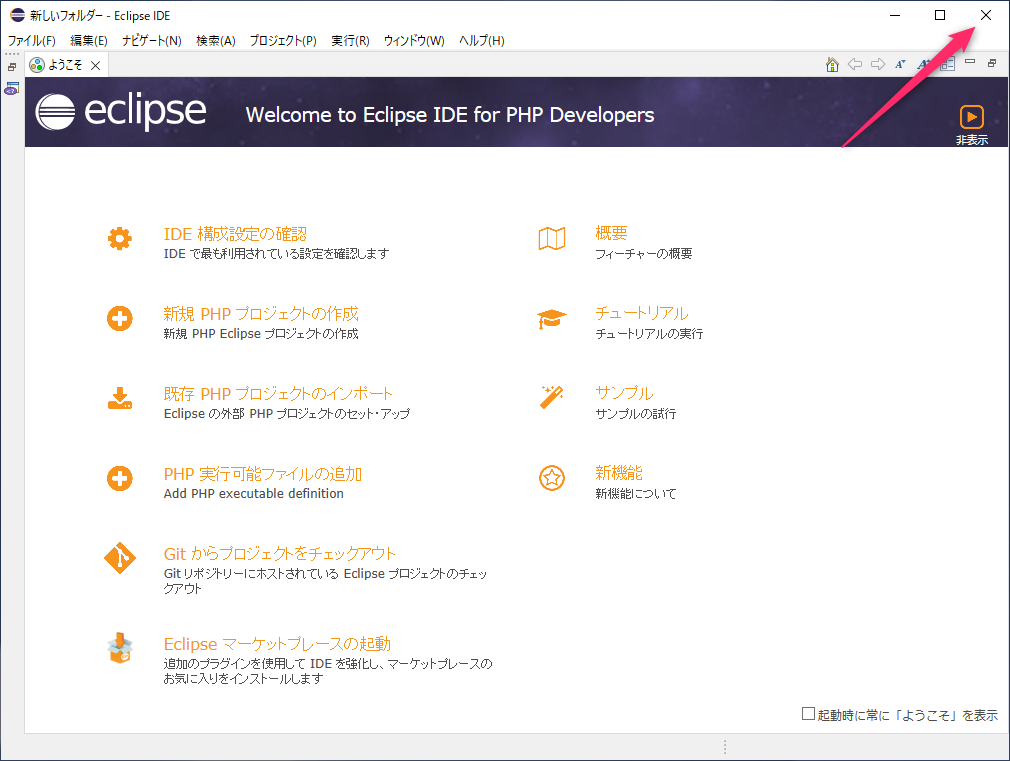Open the 概要 link
Viewport: 1010px width, 761px height.
tap(611, 233)
